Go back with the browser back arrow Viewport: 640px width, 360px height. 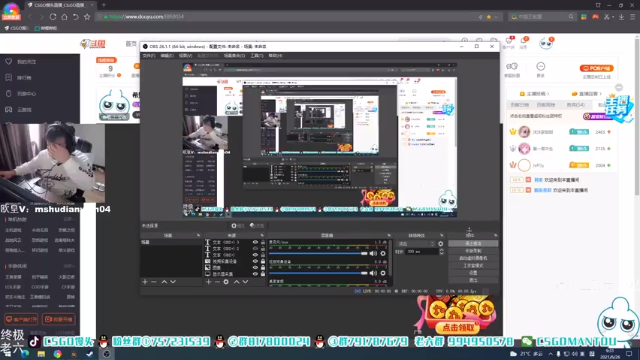[30, 17]
